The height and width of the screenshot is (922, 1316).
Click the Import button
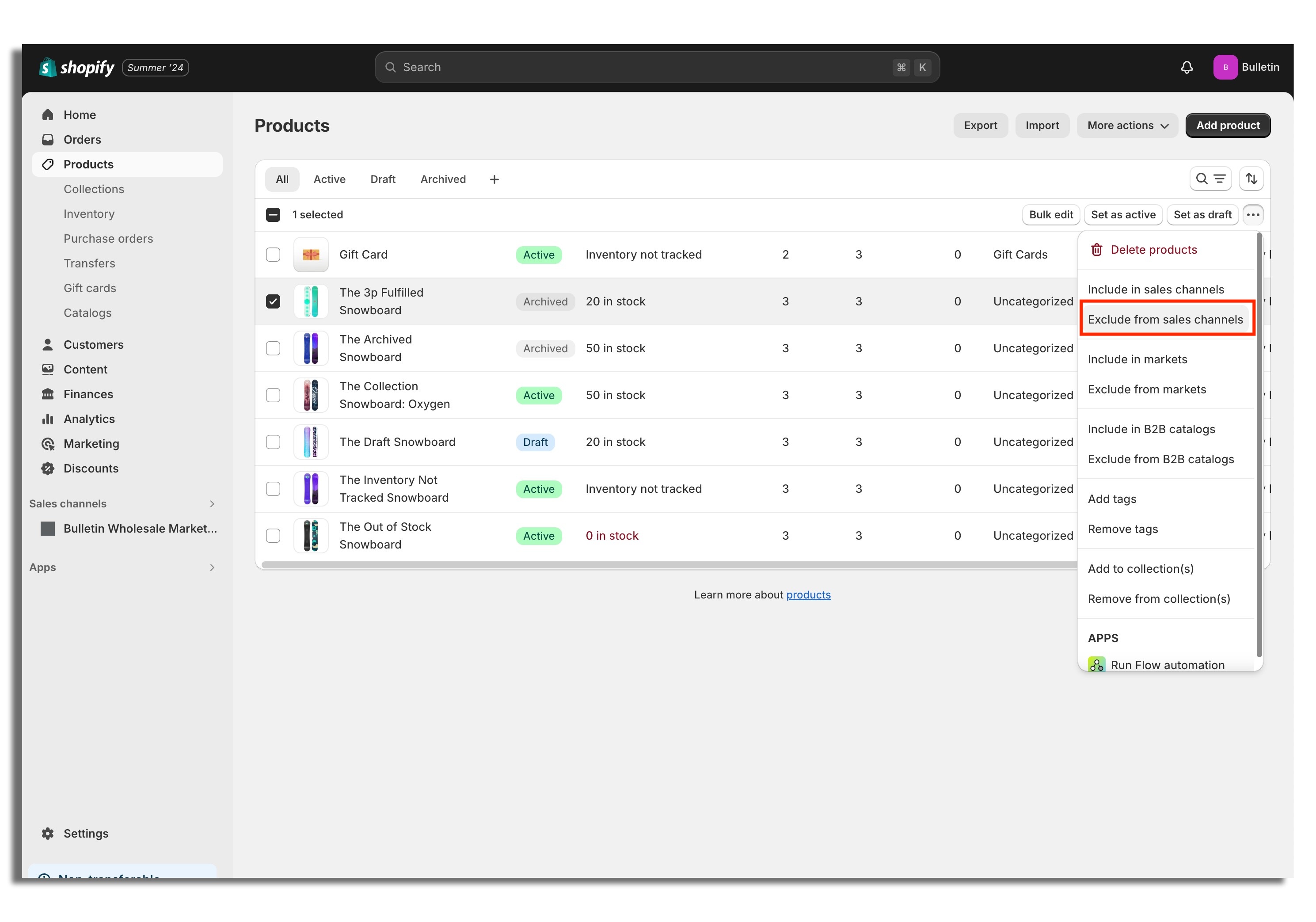(1042, 126)
